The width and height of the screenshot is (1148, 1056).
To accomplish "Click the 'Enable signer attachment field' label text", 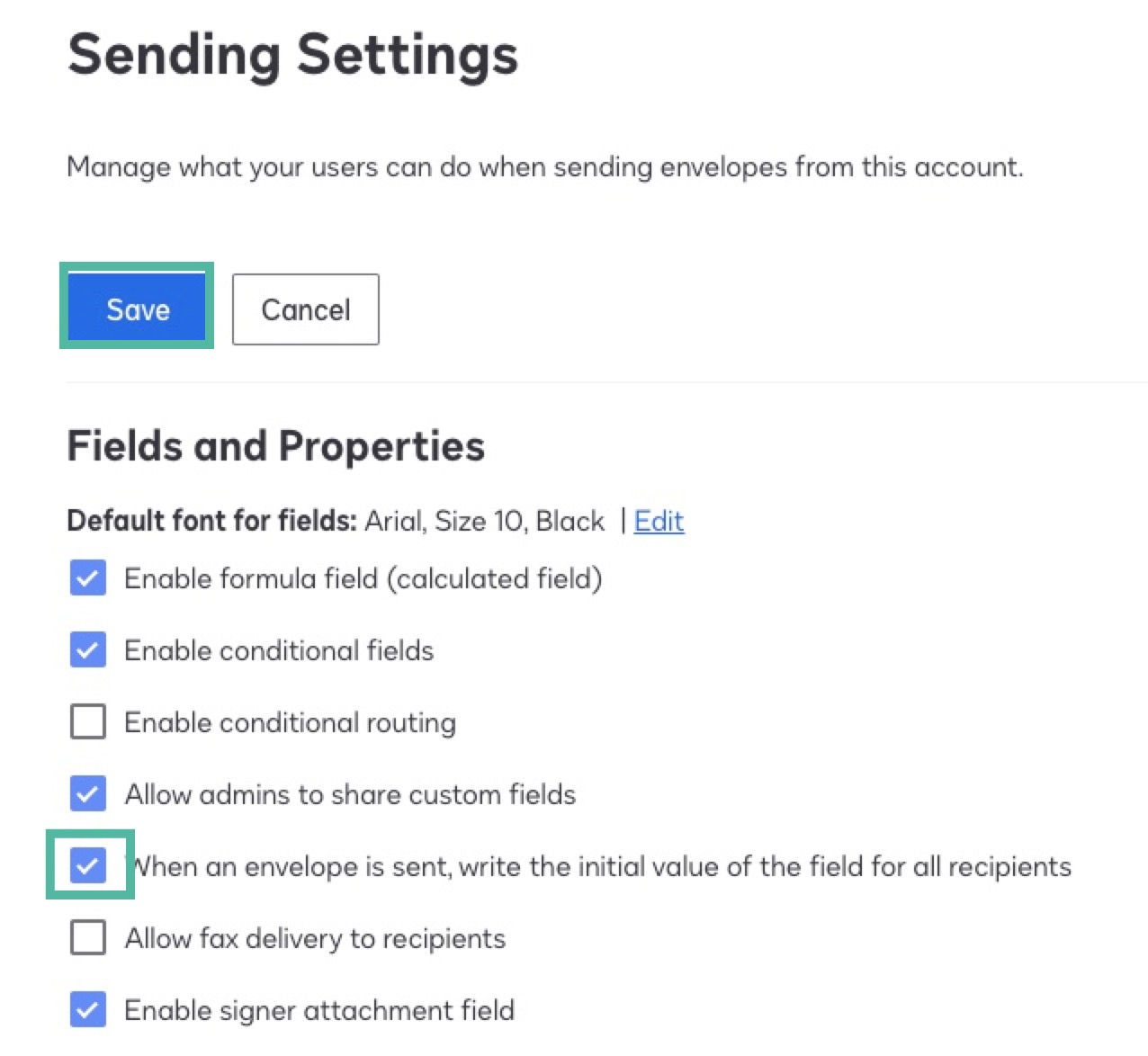I will pos(319,1010).
